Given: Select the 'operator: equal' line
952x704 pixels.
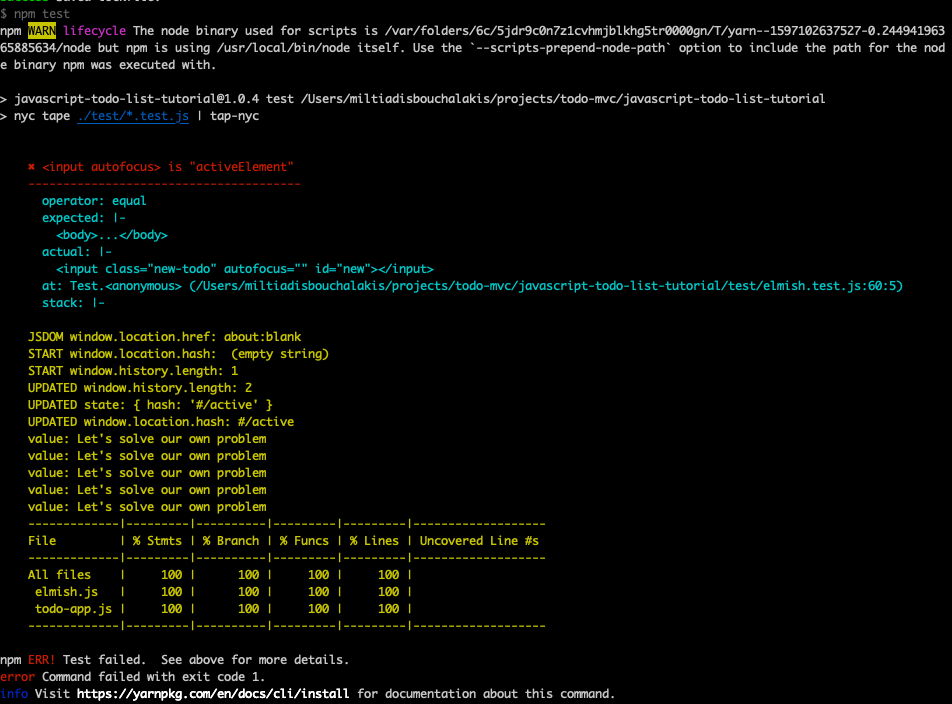Looking at the screenshot, I should [x=94, y=201].
